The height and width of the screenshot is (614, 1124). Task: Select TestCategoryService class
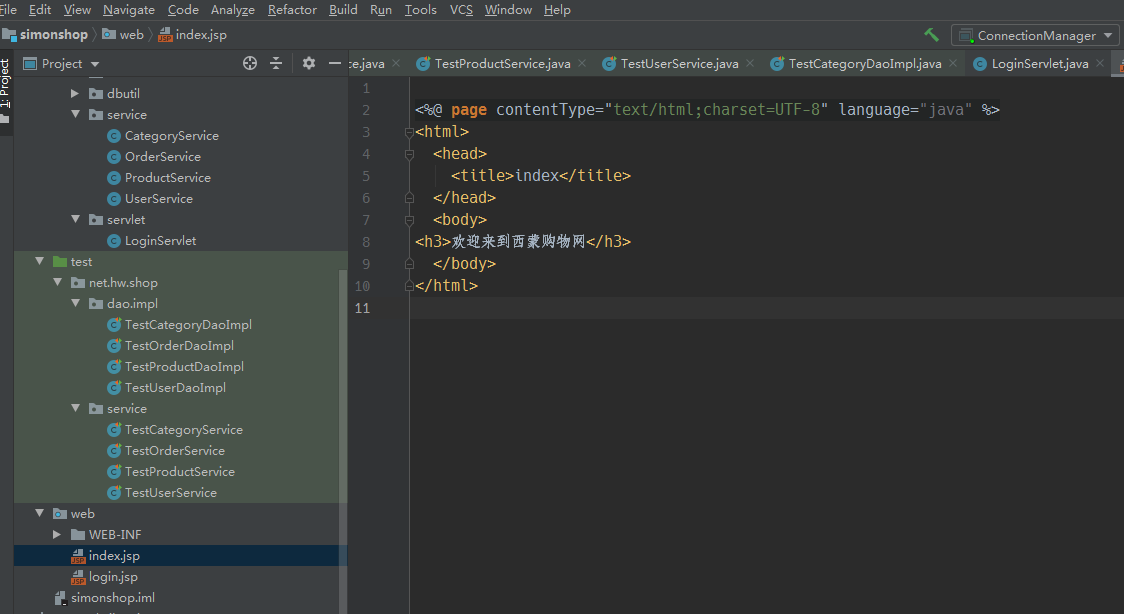pos(184,429)
